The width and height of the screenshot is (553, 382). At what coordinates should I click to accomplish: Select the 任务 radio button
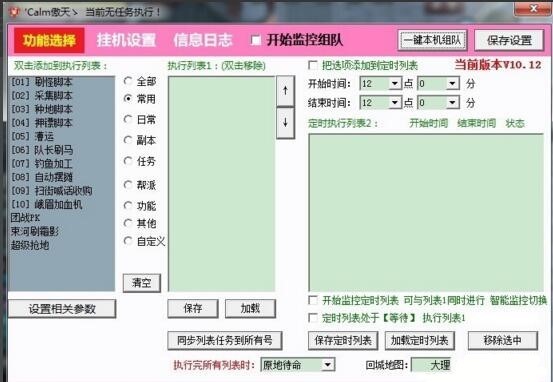(x=128, y=161)
